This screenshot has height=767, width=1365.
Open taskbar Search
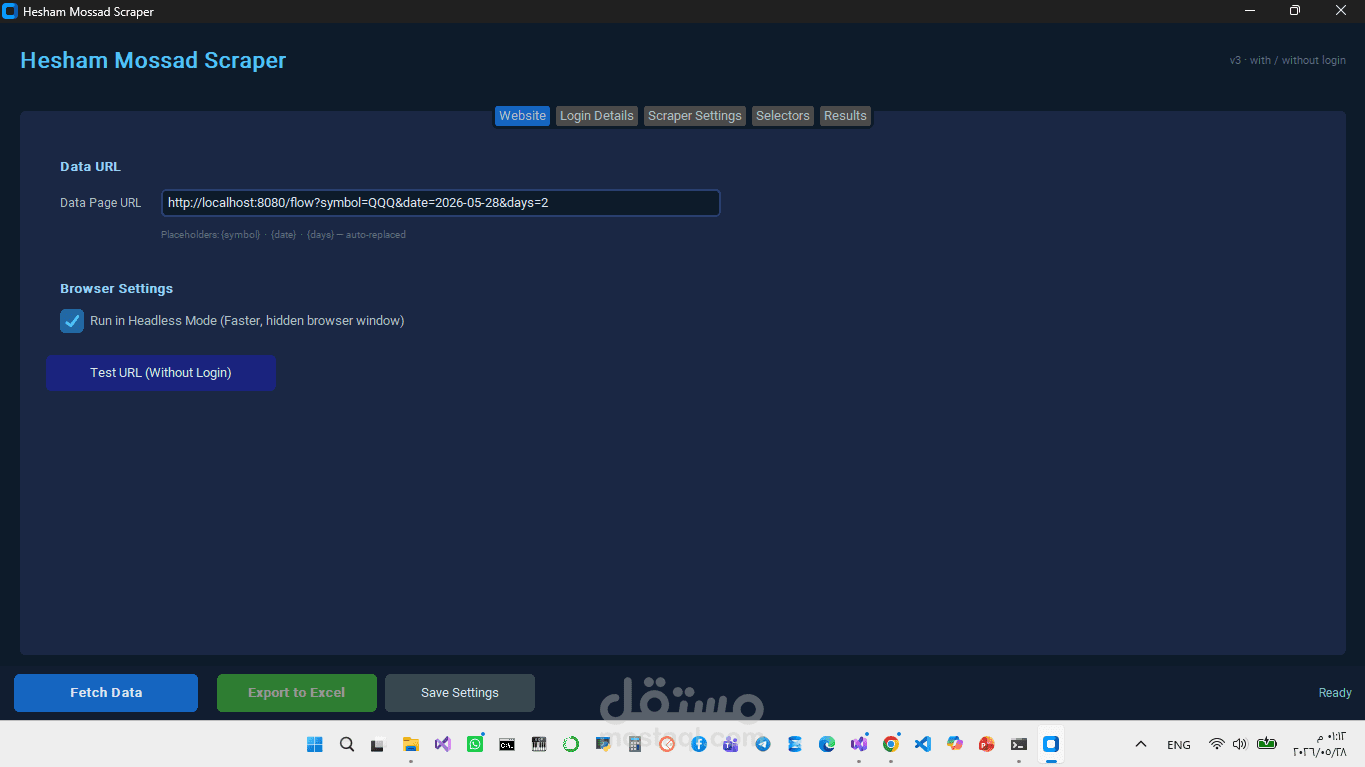coord(347,744)
